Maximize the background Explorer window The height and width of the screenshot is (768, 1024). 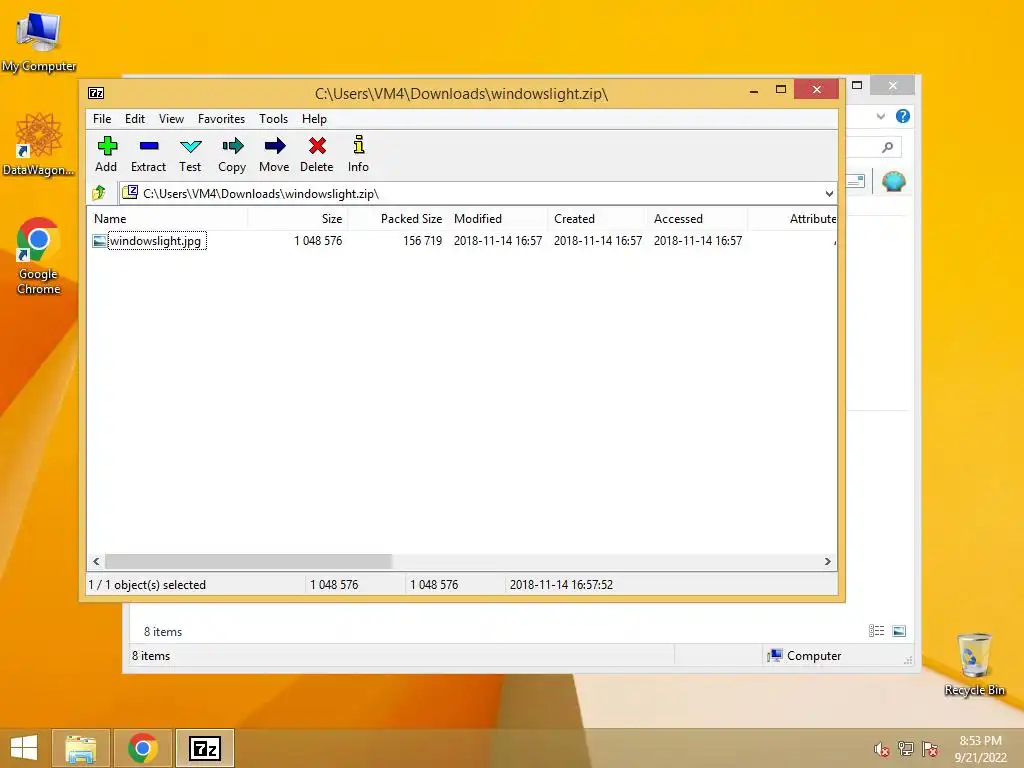click(x=857, y=86)
